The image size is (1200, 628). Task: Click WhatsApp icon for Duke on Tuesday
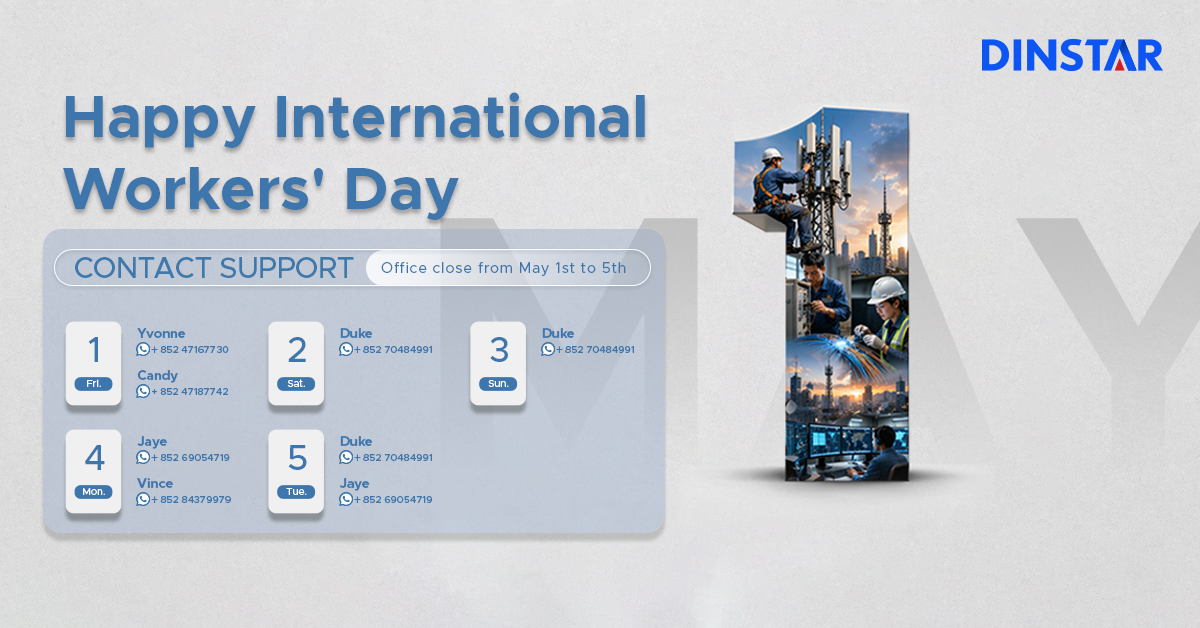tap(346, 458)
